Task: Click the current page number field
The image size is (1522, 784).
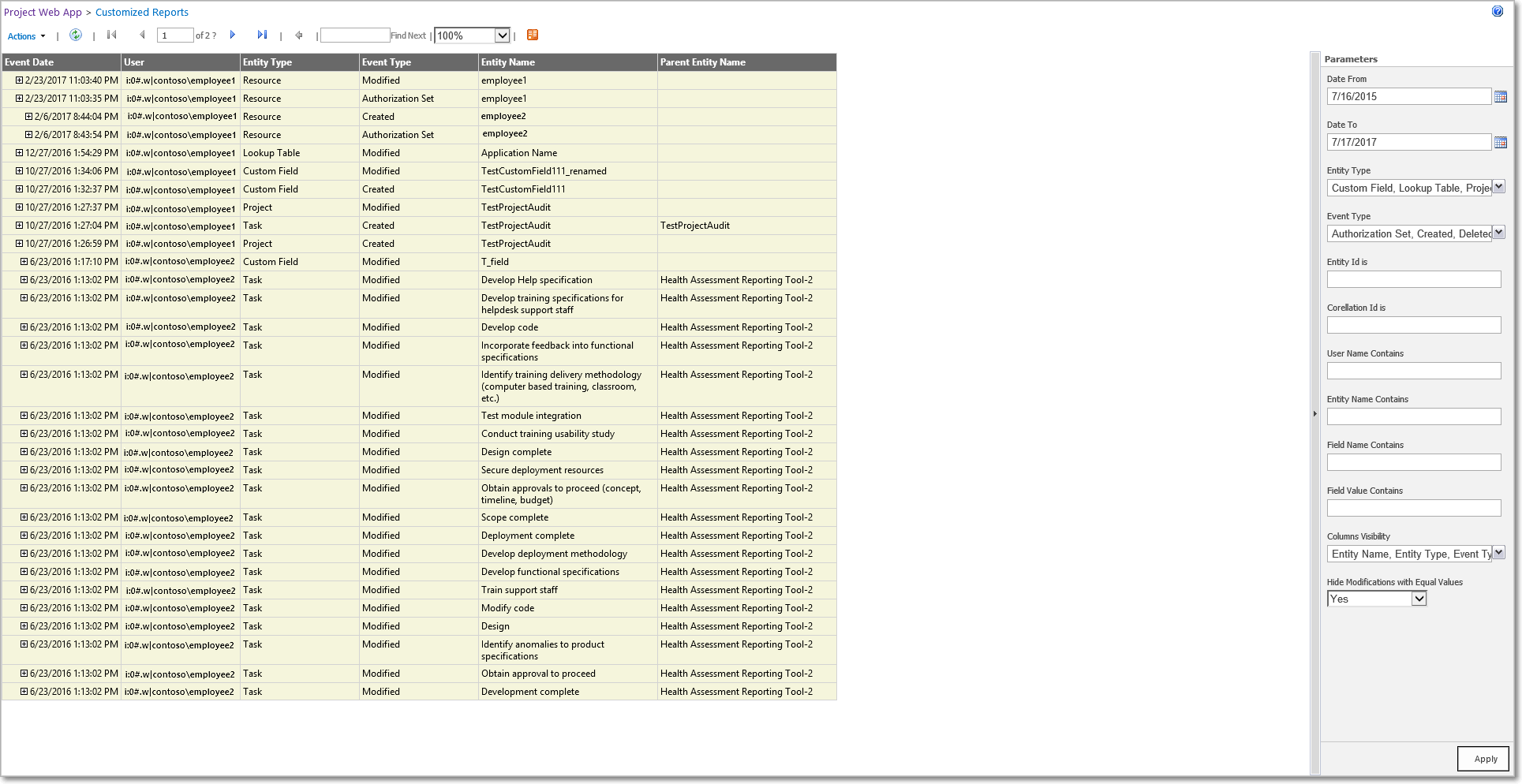Action: click(x=175, y=35)
